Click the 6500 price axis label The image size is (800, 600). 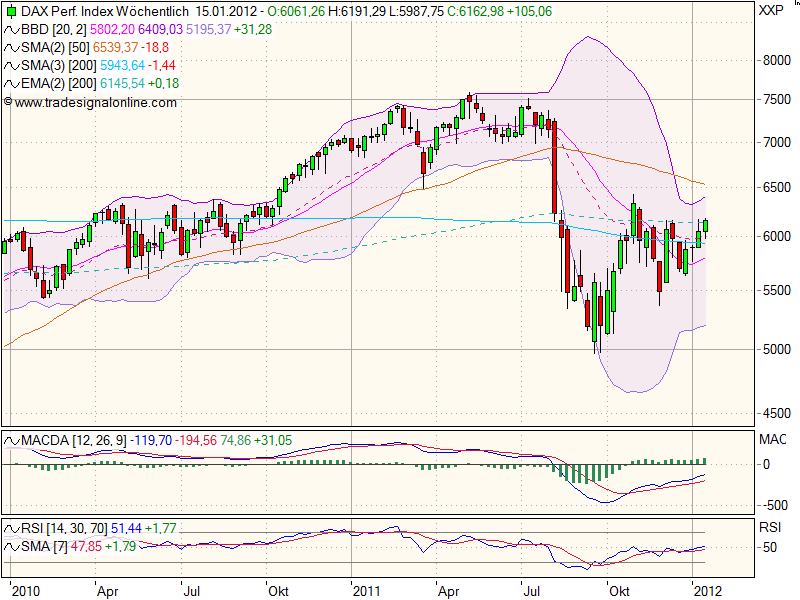point(777,187)
